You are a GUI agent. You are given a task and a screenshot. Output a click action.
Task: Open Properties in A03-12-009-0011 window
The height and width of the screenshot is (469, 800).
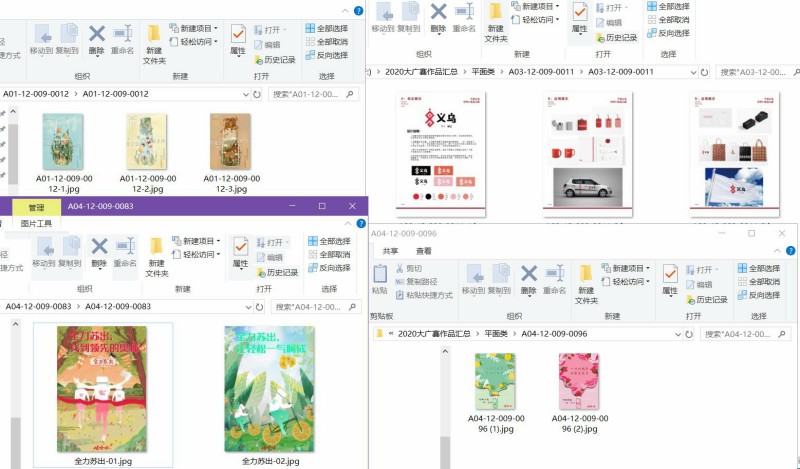click(x=579, y=18)
